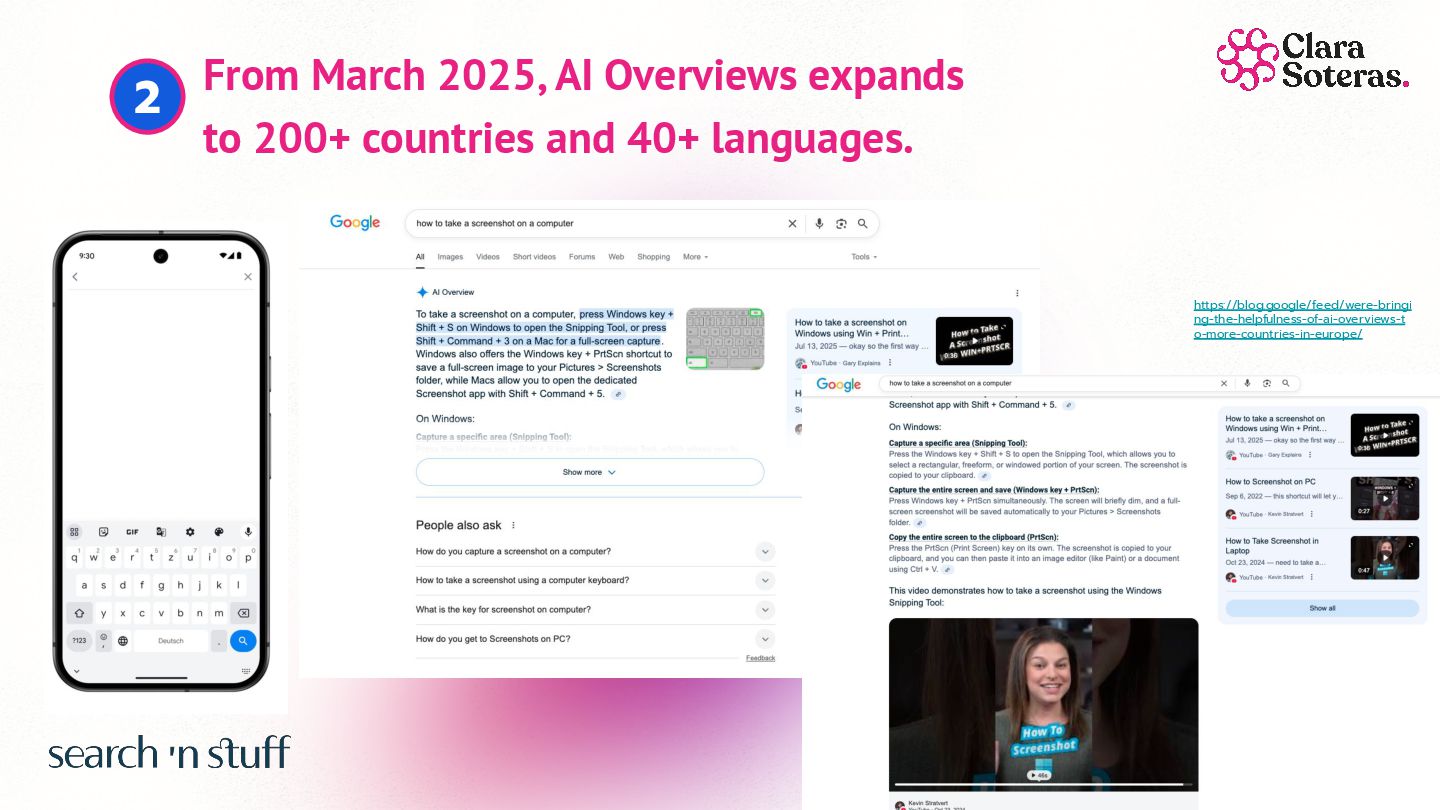Open the More dropdown in search tabs
Image resolution: width=1440 pixels, height=810 pixels.
pyautogui.click(x=695, y=257)
